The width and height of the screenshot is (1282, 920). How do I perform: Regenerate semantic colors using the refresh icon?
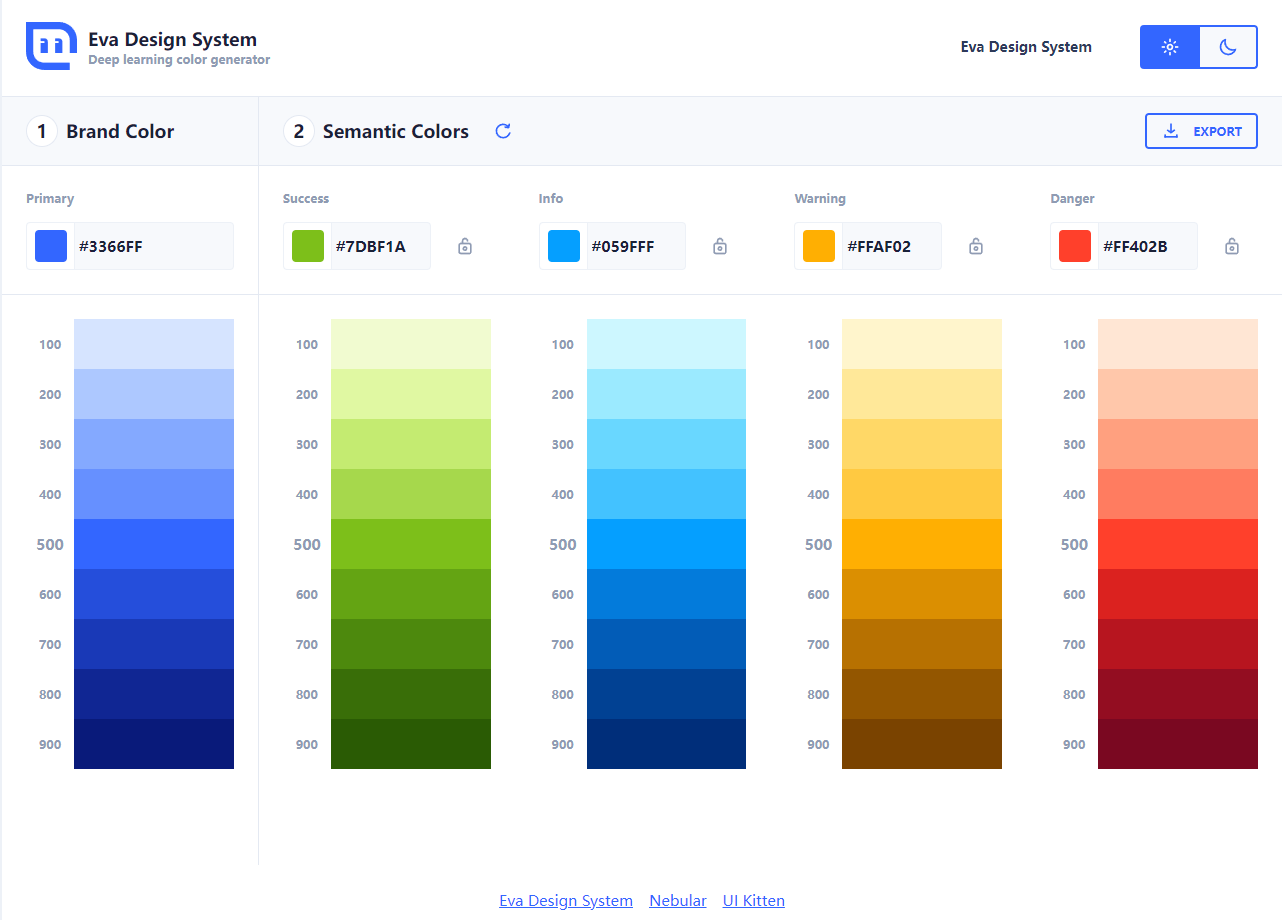(503, 131)
